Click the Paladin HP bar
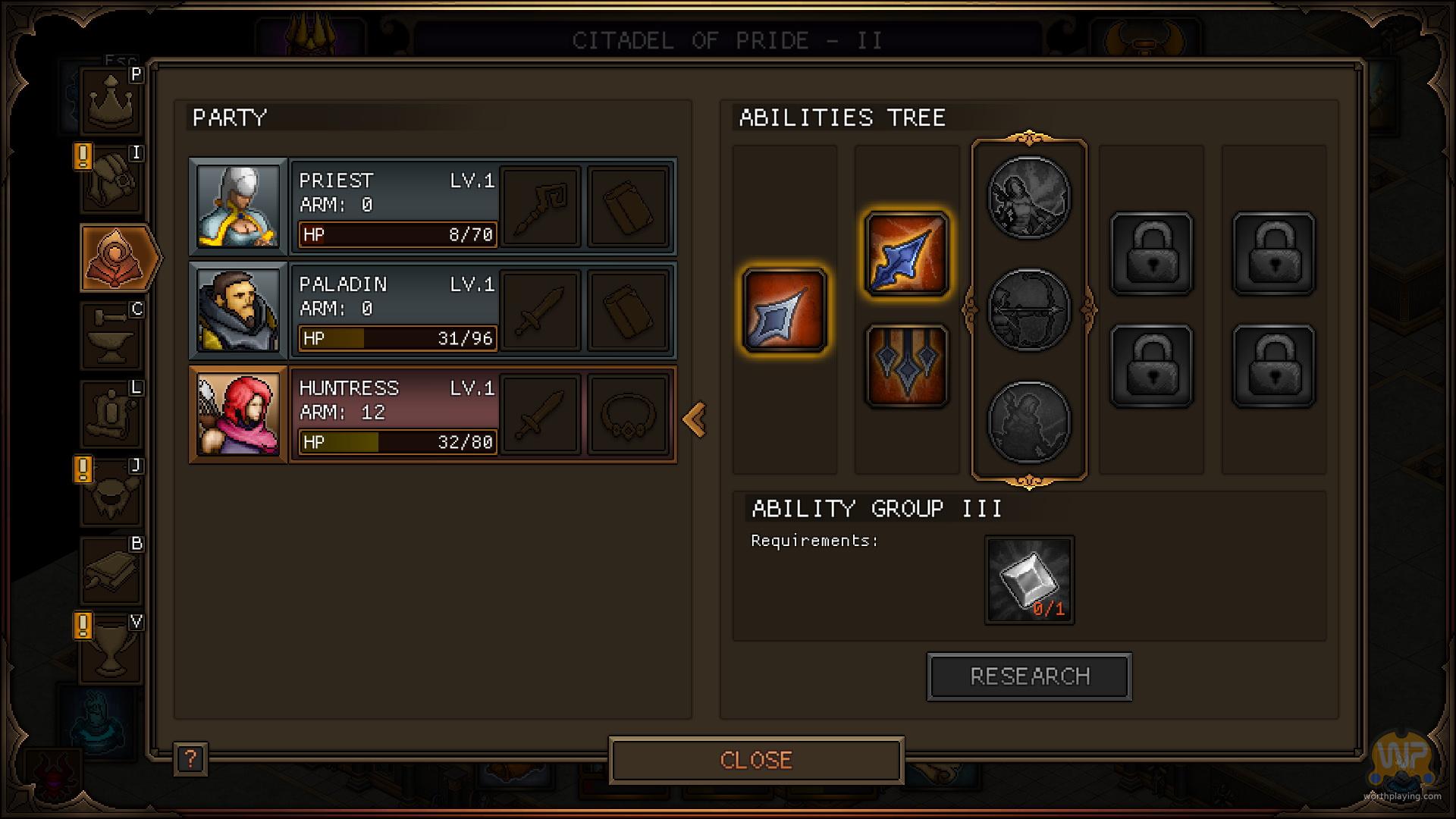Image resolution: width=1456 pixels, height=819 pixels. point(397,338)
